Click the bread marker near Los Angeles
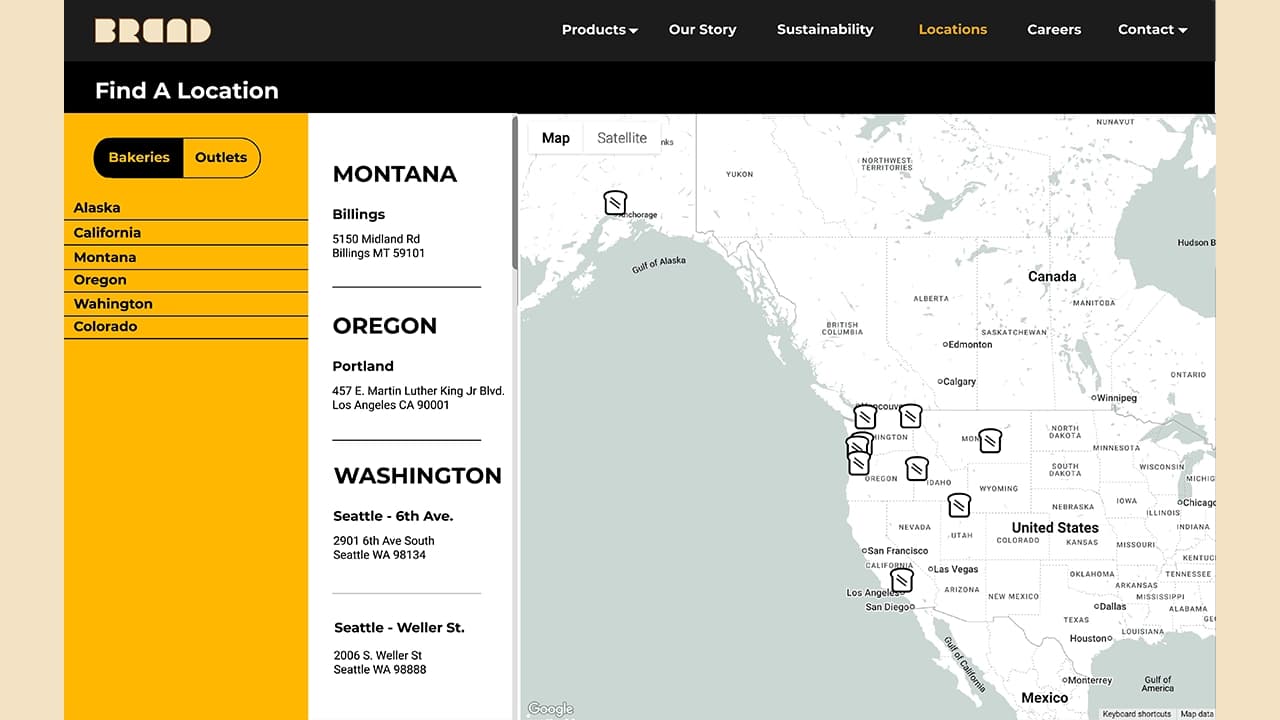 [x=901, y=580]
